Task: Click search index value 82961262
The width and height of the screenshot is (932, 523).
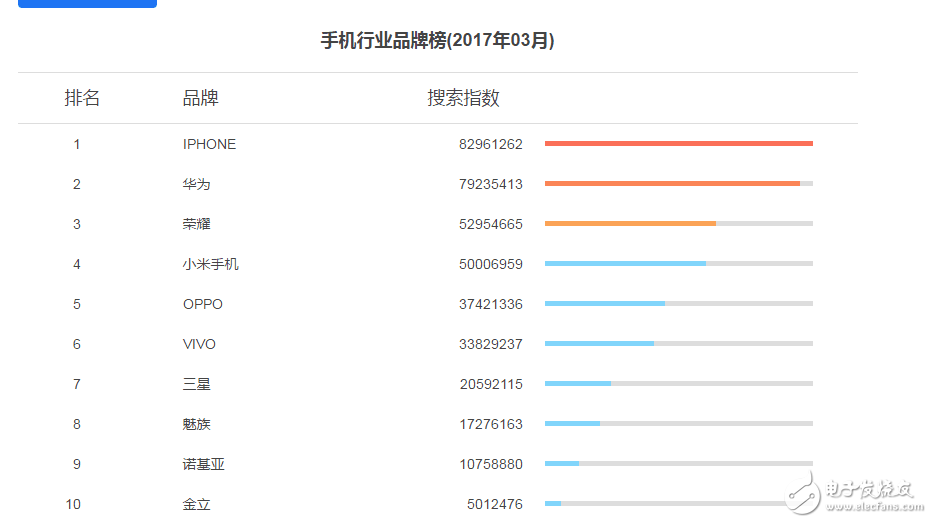Action: pos(490,144)
